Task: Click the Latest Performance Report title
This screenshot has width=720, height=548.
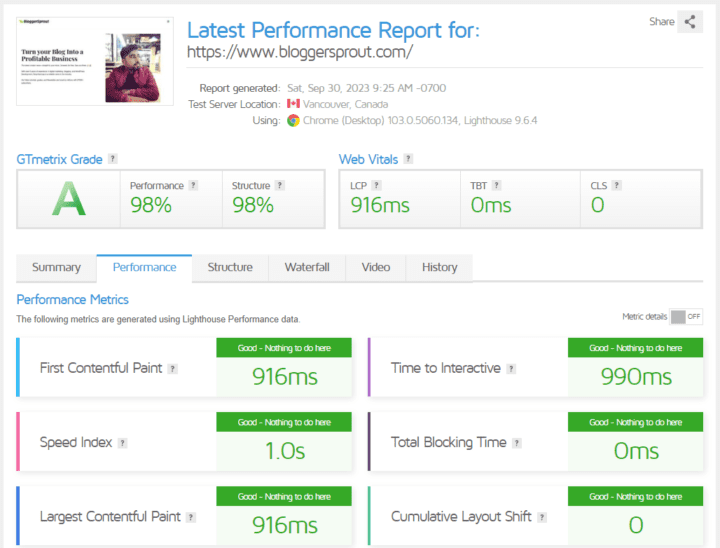Action: pos(333,30)
